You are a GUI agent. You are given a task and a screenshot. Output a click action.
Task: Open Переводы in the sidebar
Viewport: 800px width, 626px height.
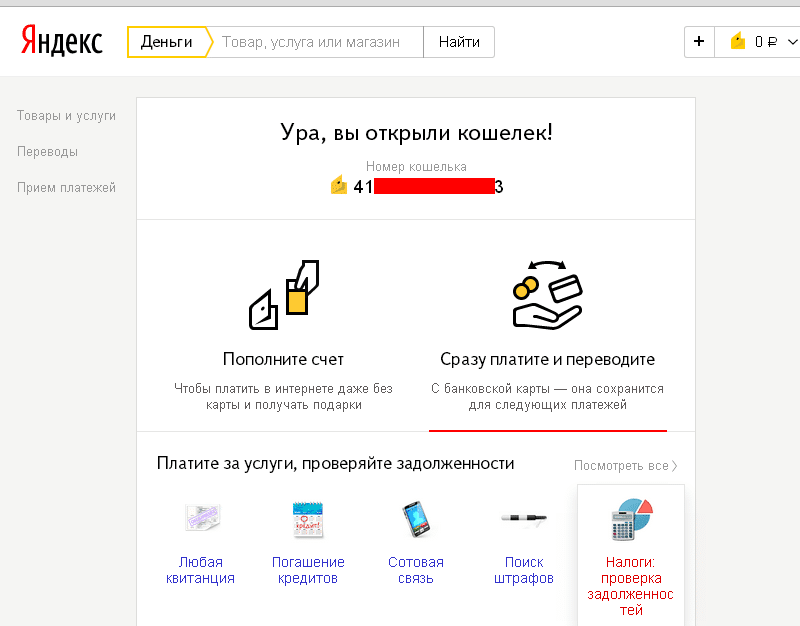tap(47, 152)
